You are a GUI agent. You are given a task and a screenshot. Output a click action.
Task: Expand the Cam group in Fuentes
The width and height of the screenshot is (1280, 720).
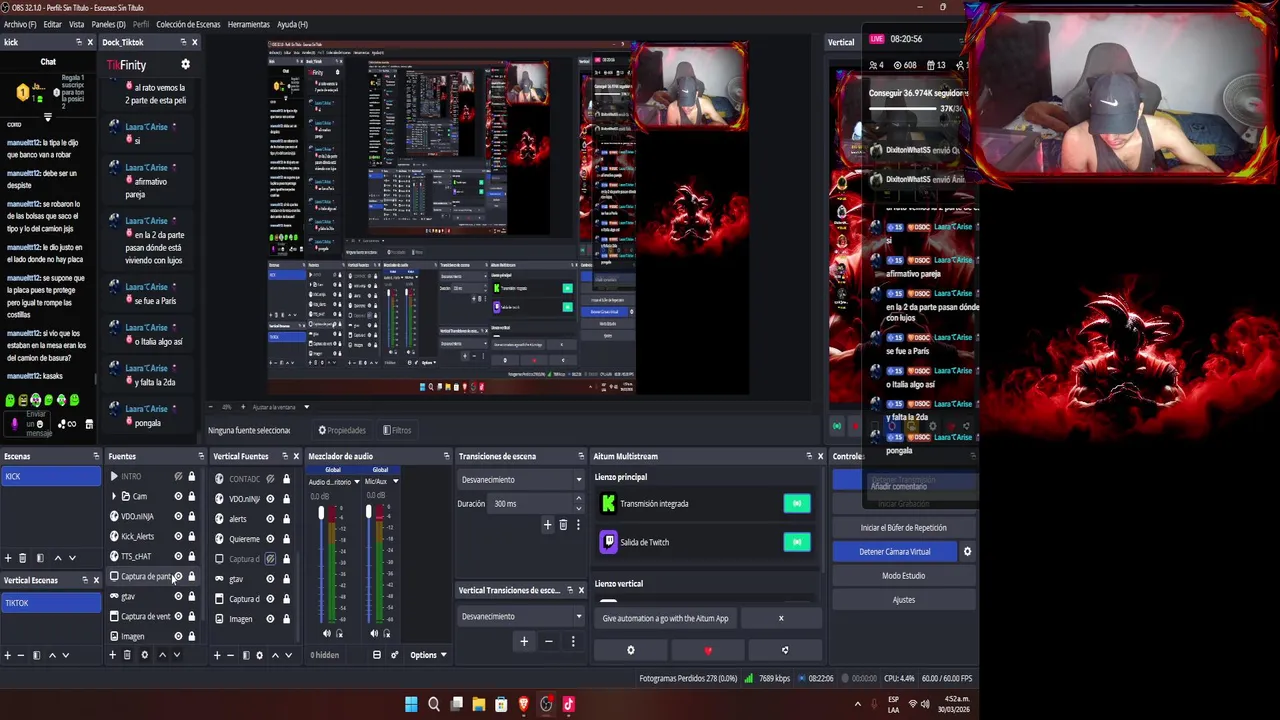114,496
